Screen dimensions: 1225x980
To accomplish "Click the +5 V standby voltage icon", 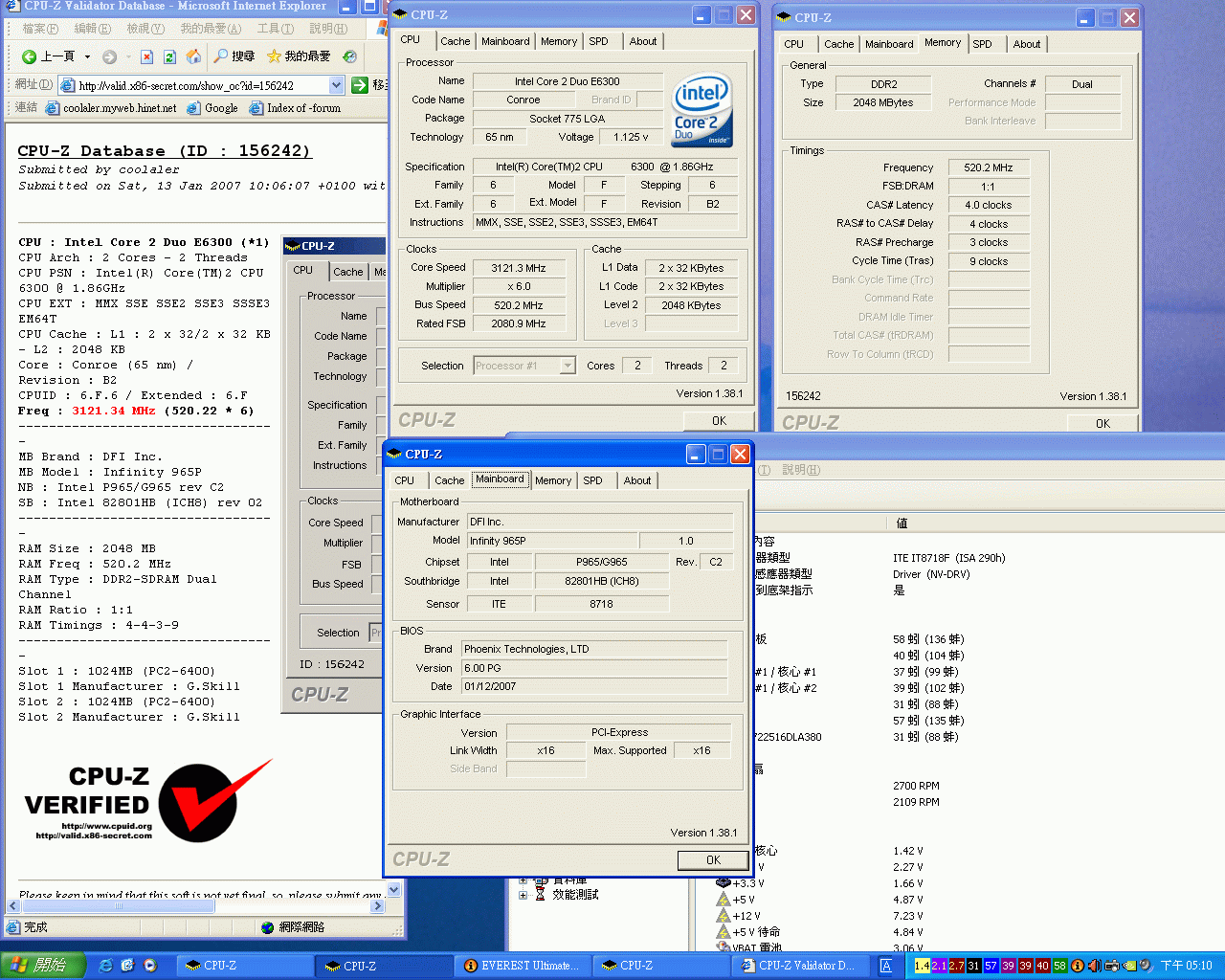I will pos(723,932).
